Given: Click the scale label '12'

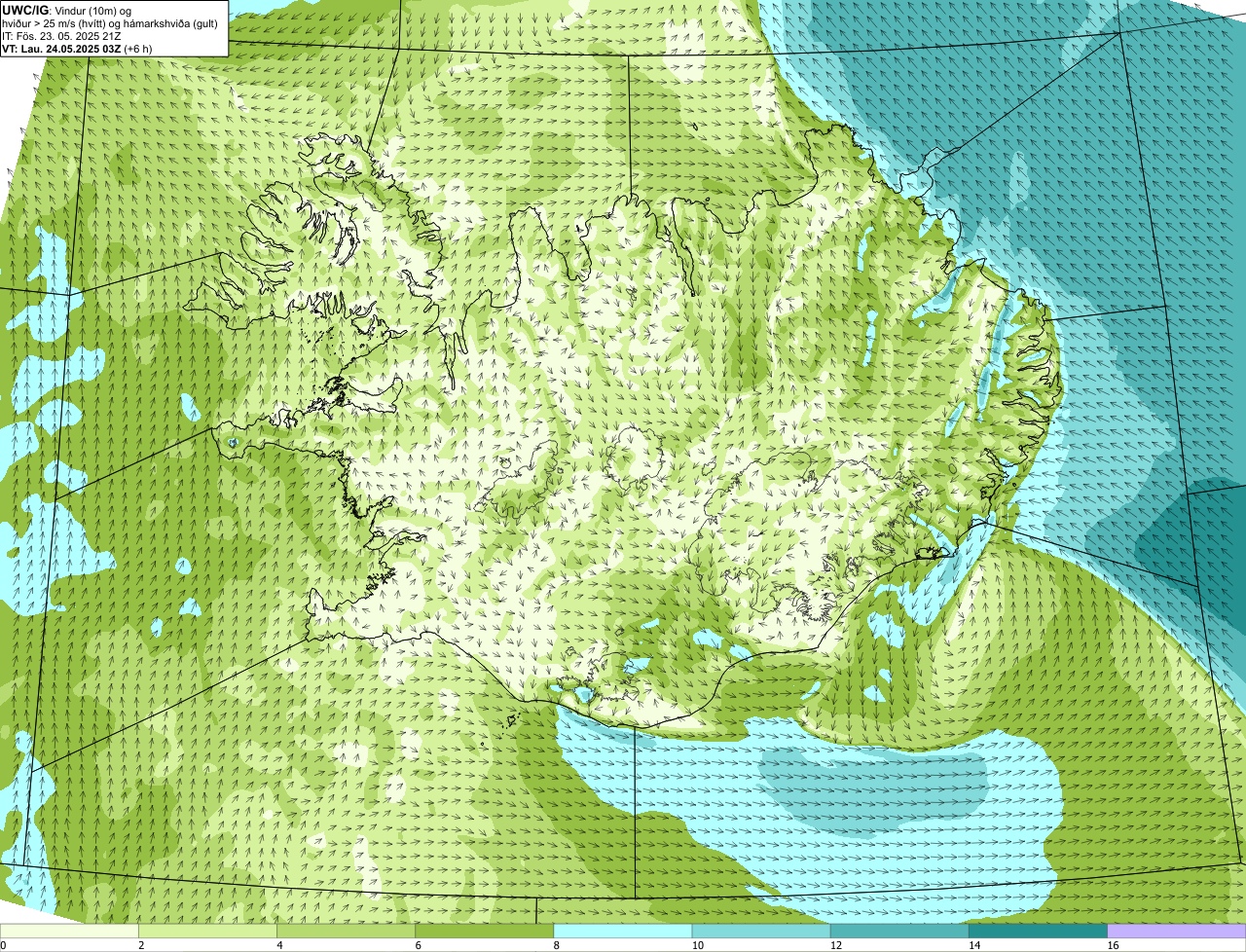Looking at the screenshot, I should (836, 945).
